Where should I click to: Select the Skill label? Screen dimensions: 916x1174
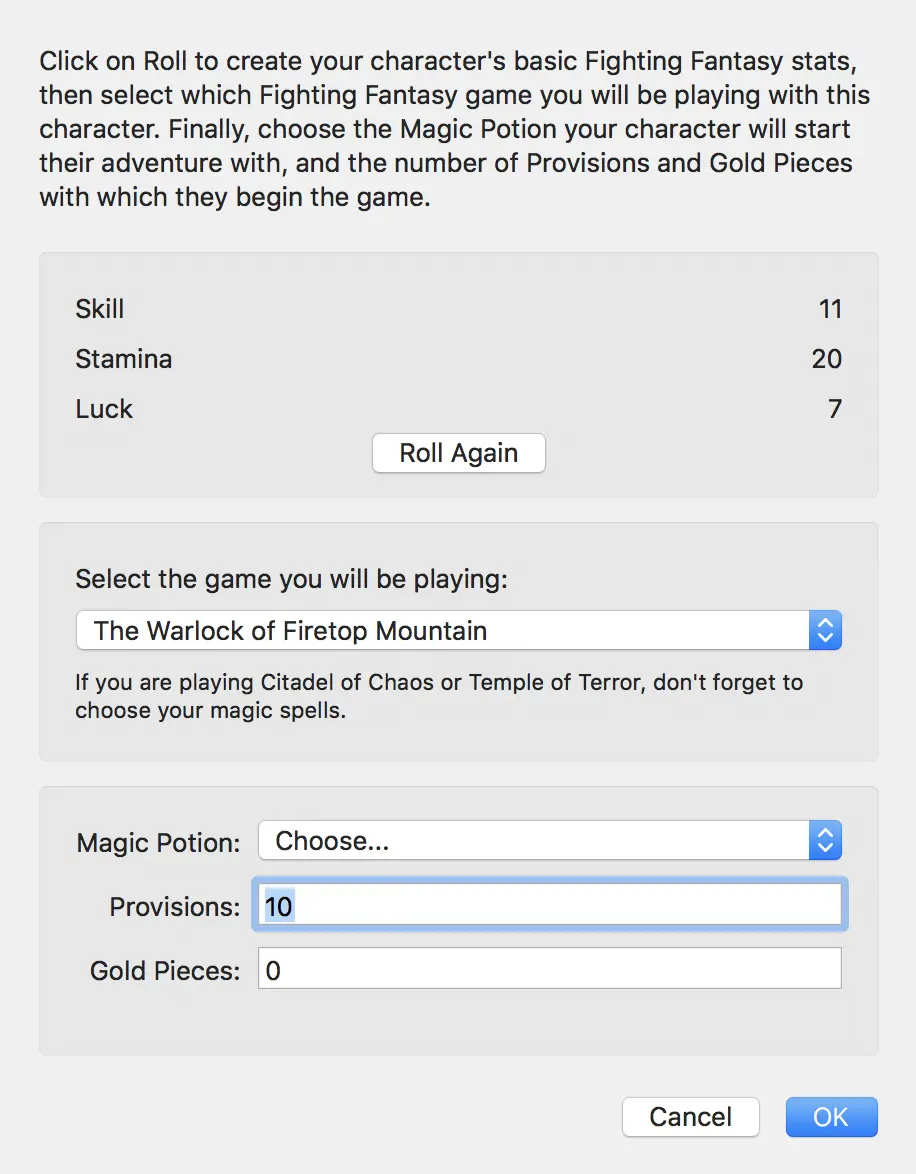coord(100,309)
